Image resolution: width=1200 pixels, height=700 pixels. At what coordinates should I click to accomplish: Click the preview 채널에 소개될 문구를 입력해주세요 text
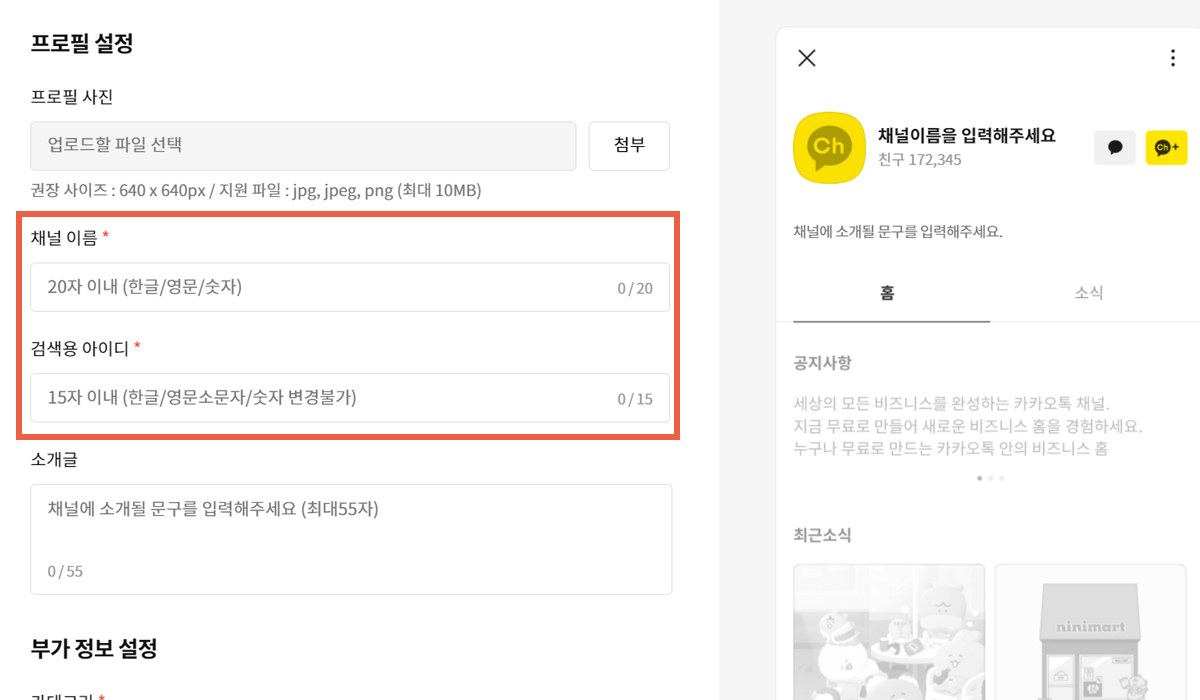coord(898,231)
